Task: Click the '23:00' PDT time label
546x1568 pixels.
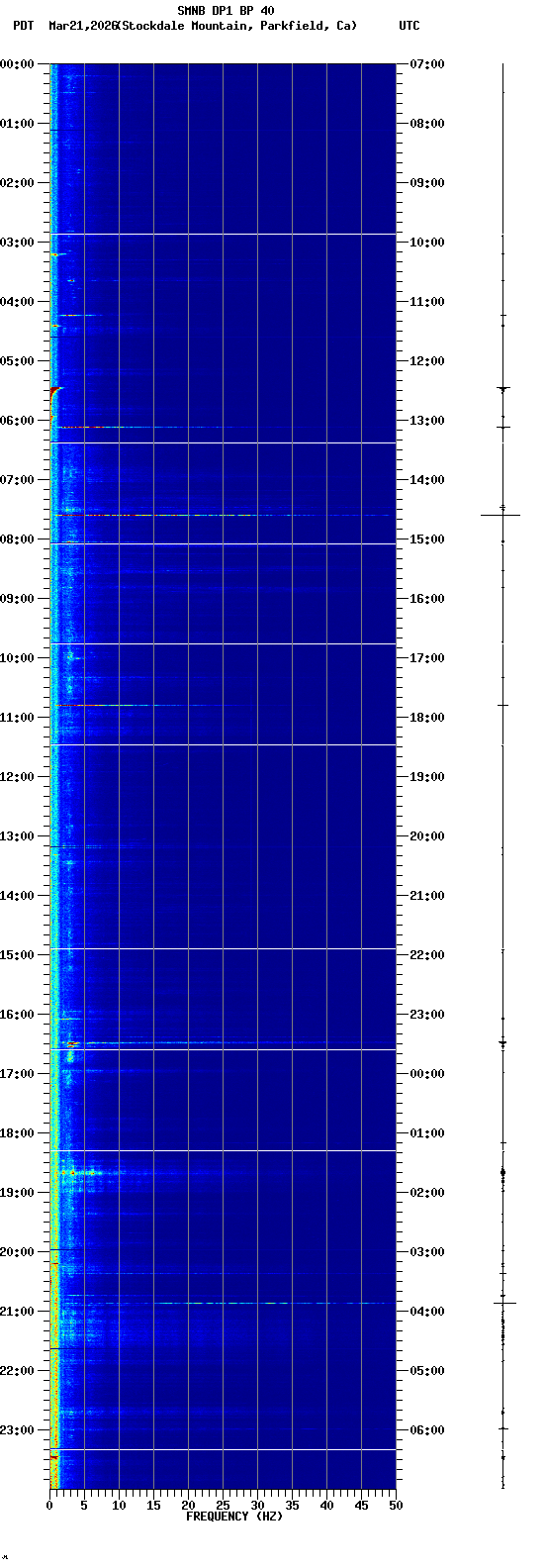Action: click(x=17, y=1430)
